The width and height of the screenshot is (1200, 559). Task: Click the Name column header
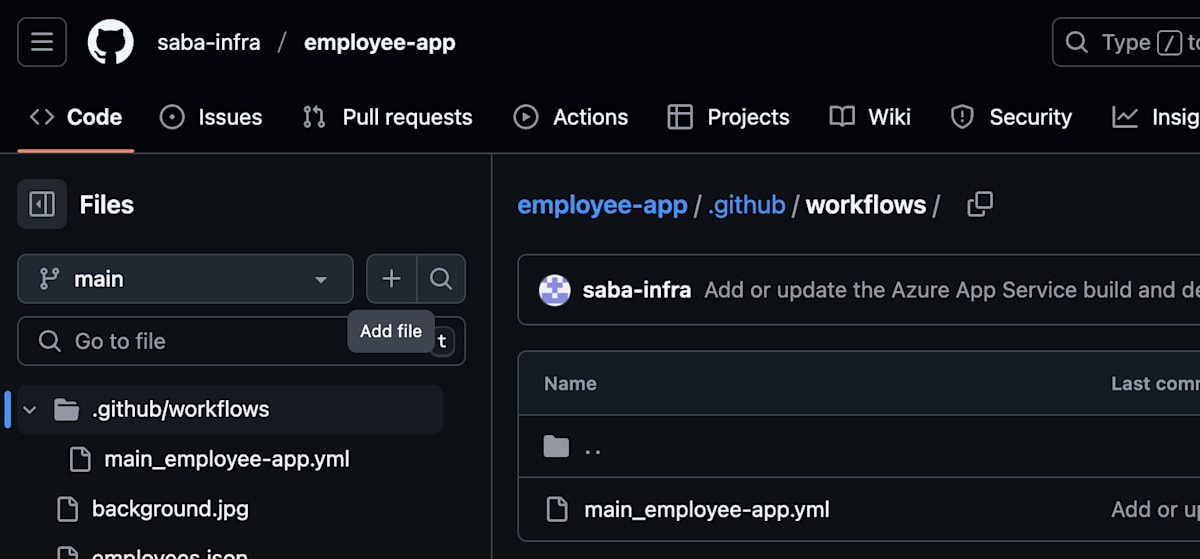pos(570,383)
